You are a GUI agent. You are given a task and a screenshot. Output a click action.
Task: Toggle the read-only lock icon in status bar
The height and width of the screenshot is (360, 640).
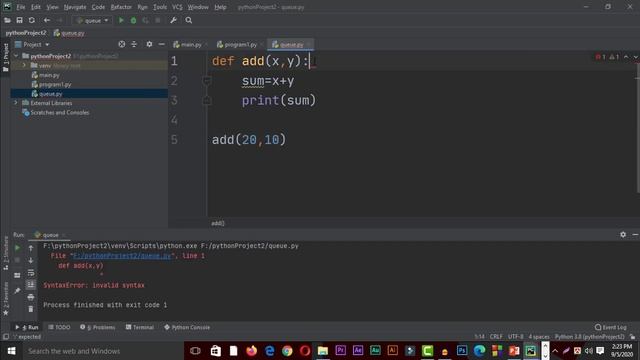click(x=632, y=337)
